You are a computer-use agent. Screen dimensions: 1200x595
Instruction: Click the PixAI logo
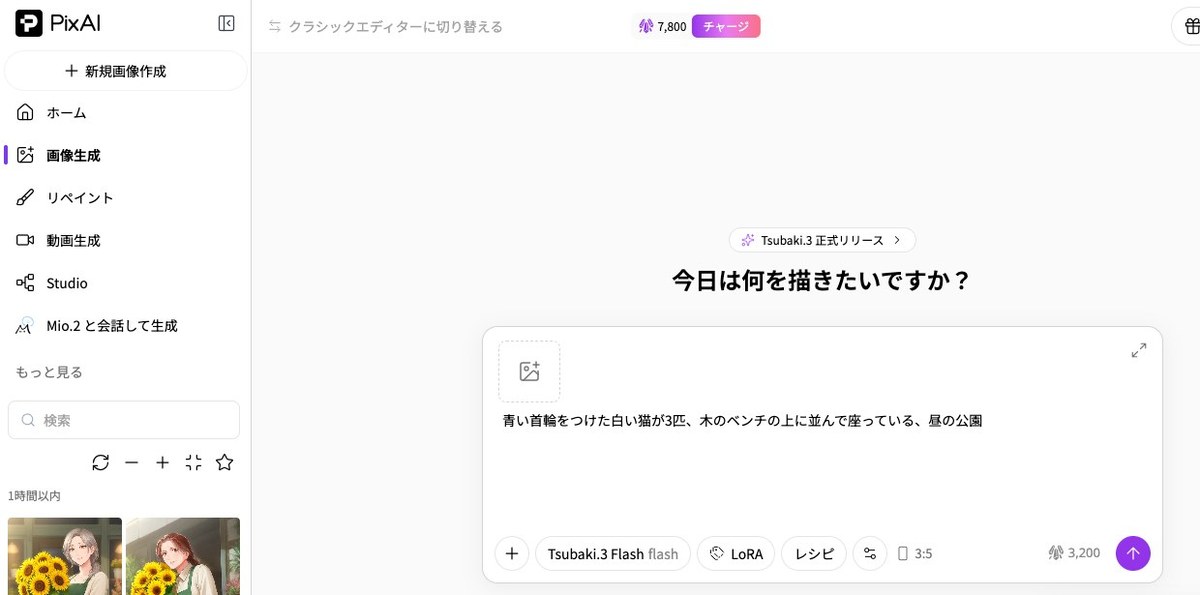point(58,24)
